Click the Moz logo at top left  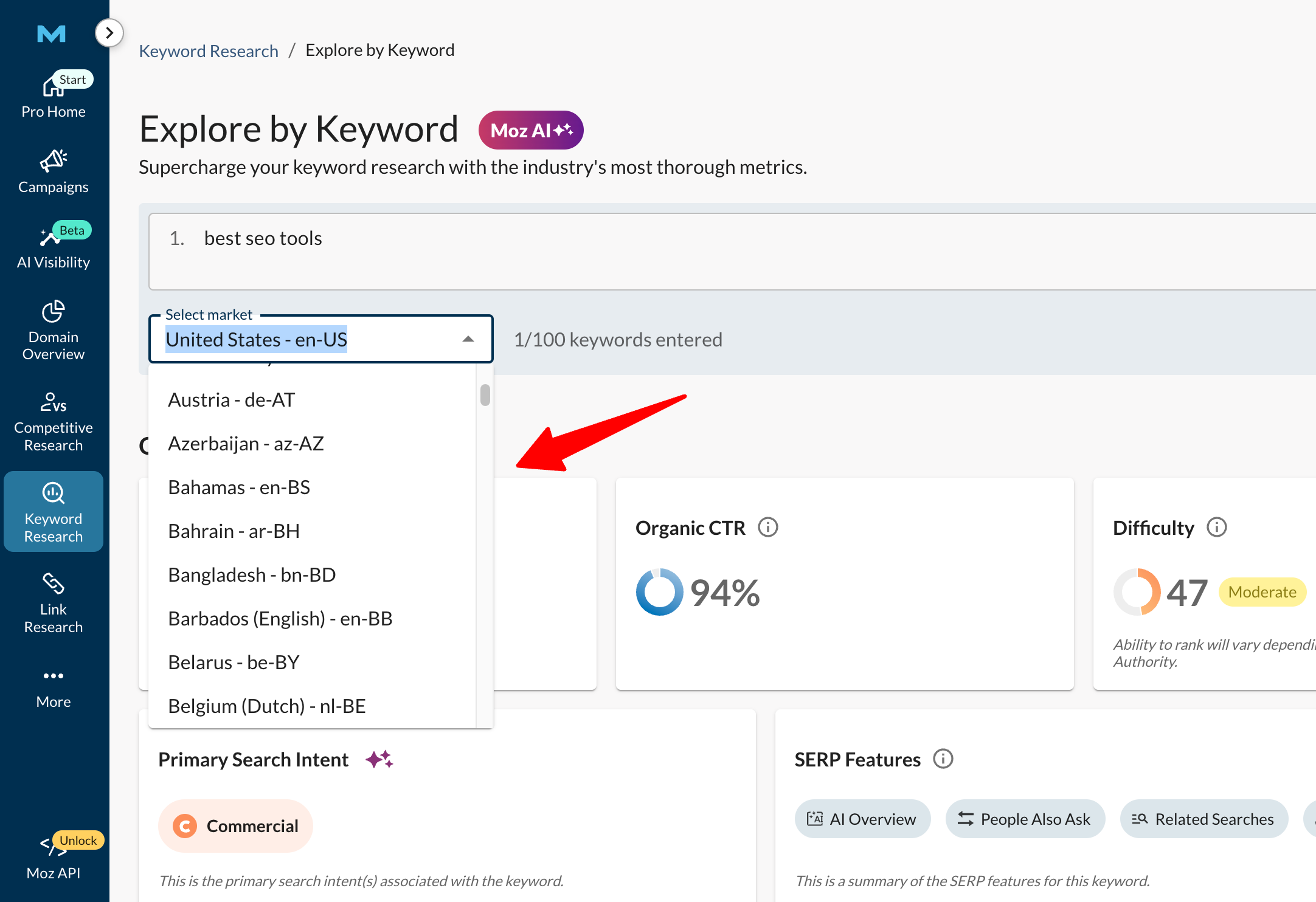click(x=52, y=35)
